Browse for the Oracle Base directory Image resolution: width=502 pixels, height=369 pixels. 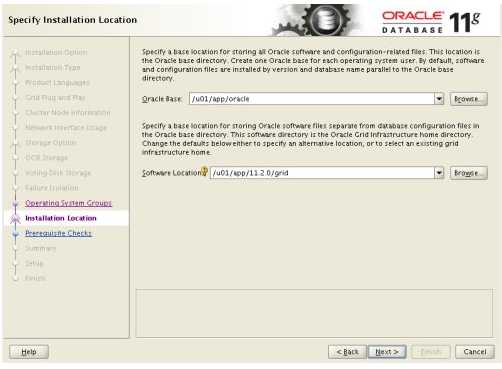tap(468, 99)
